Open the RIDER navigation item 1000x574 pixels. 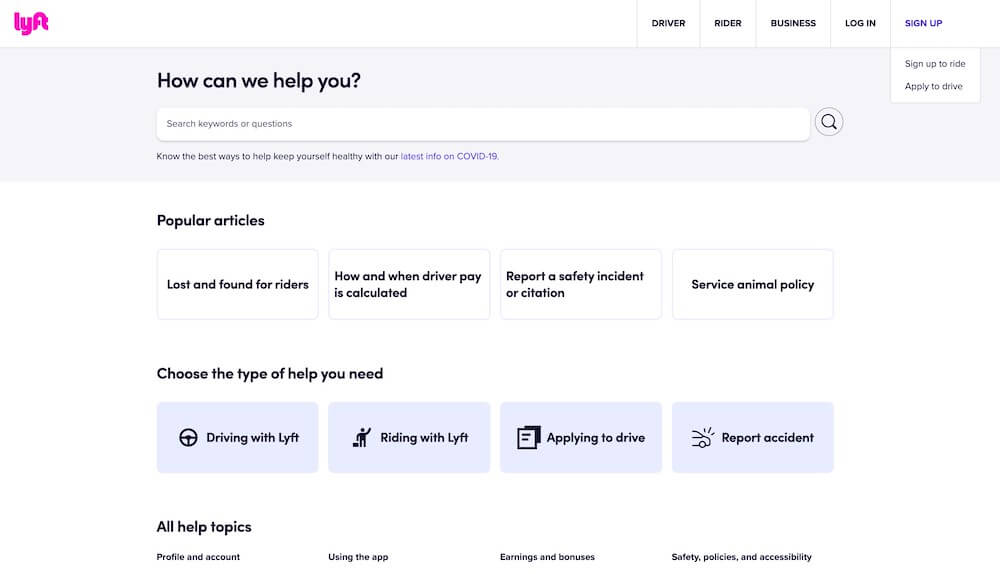click(x=728, y=23)
